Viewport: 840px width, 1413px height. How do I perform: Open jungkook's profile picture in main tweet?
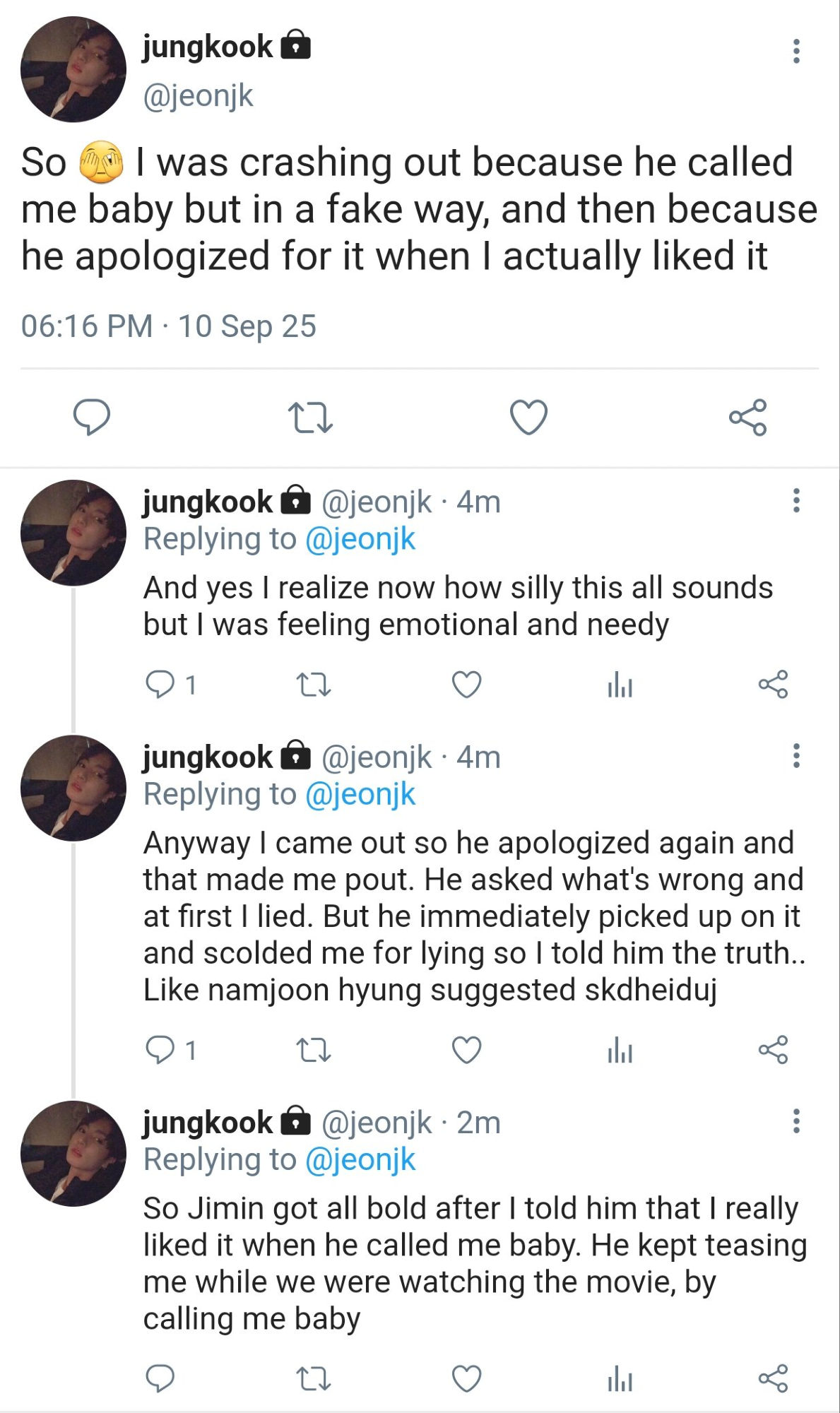[73, 69]
